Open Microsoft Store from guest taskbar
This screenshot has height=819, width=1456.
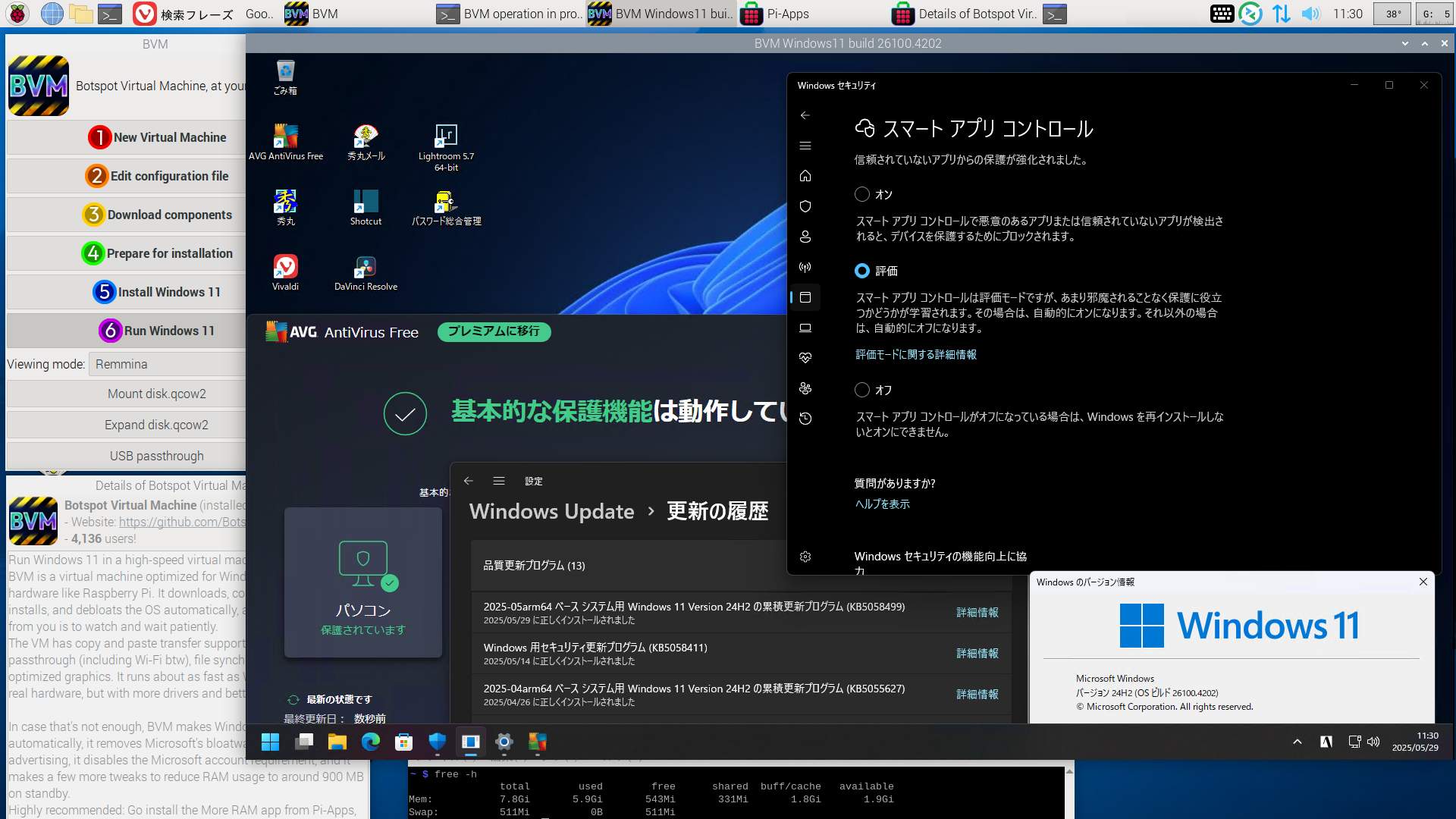point(403,742)
